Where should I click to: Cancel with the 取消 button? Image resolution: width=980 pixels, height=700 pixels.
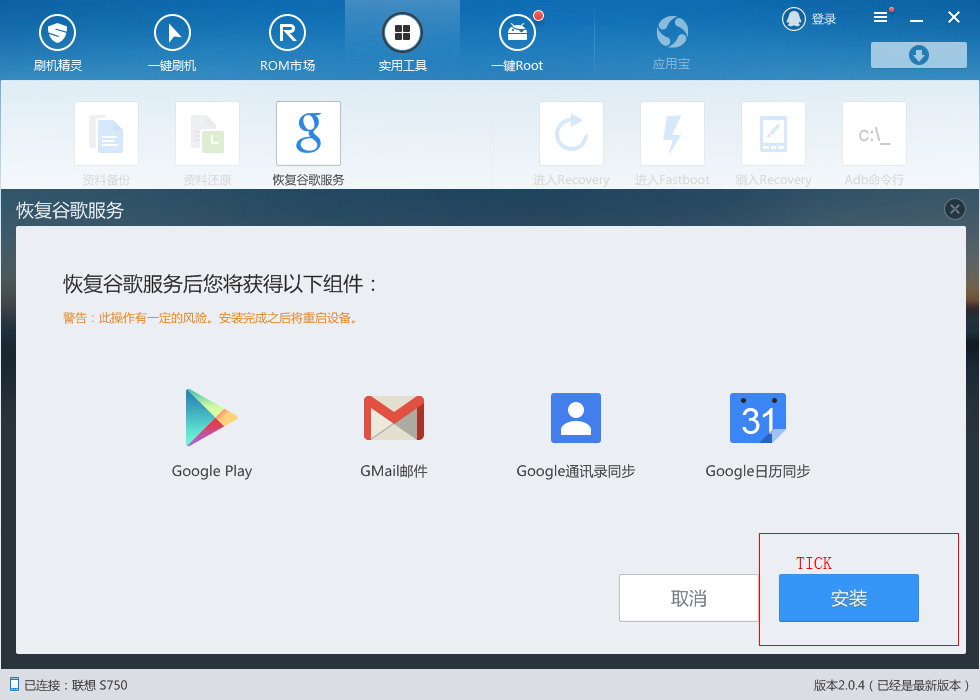coord(689,598)
